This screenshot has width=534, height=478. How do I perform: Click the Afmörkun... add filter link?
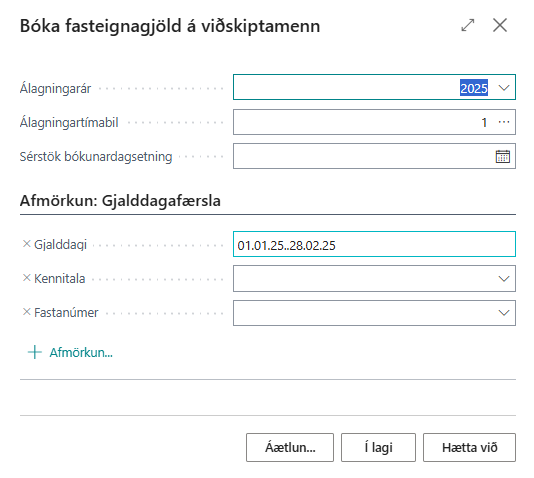[x=81, y=352]
